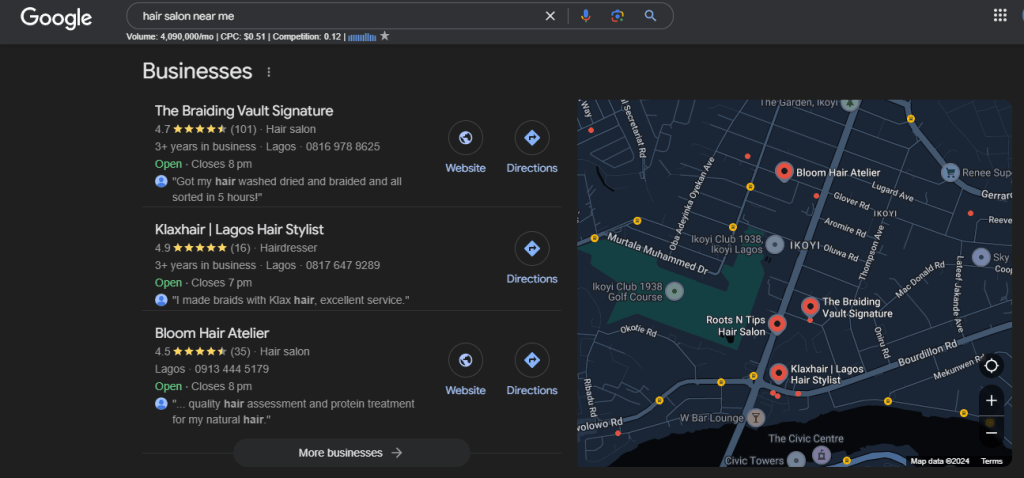Expand the More businesses list
Image resolution: width=1024 pixels, height=478 pixels.
[x=351, y=453]
